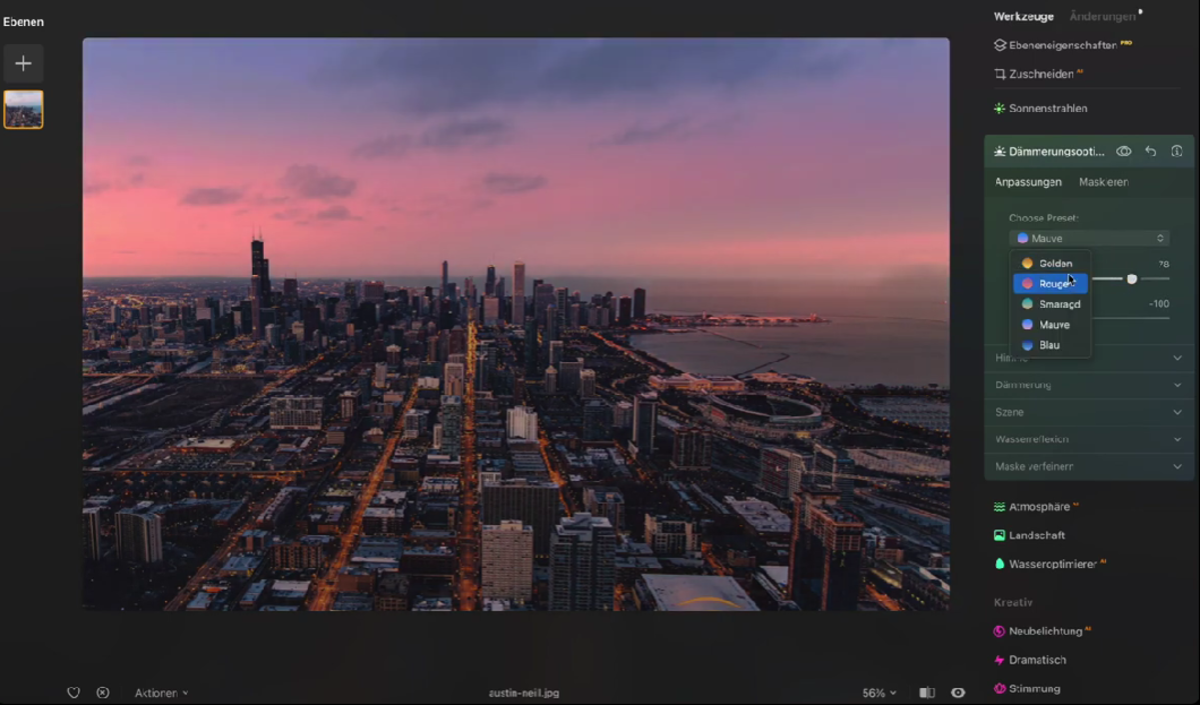1200x705 pixels.
Task: Select the image thumbnail in the Ebenen panel
Action: [x=23, y=109]
